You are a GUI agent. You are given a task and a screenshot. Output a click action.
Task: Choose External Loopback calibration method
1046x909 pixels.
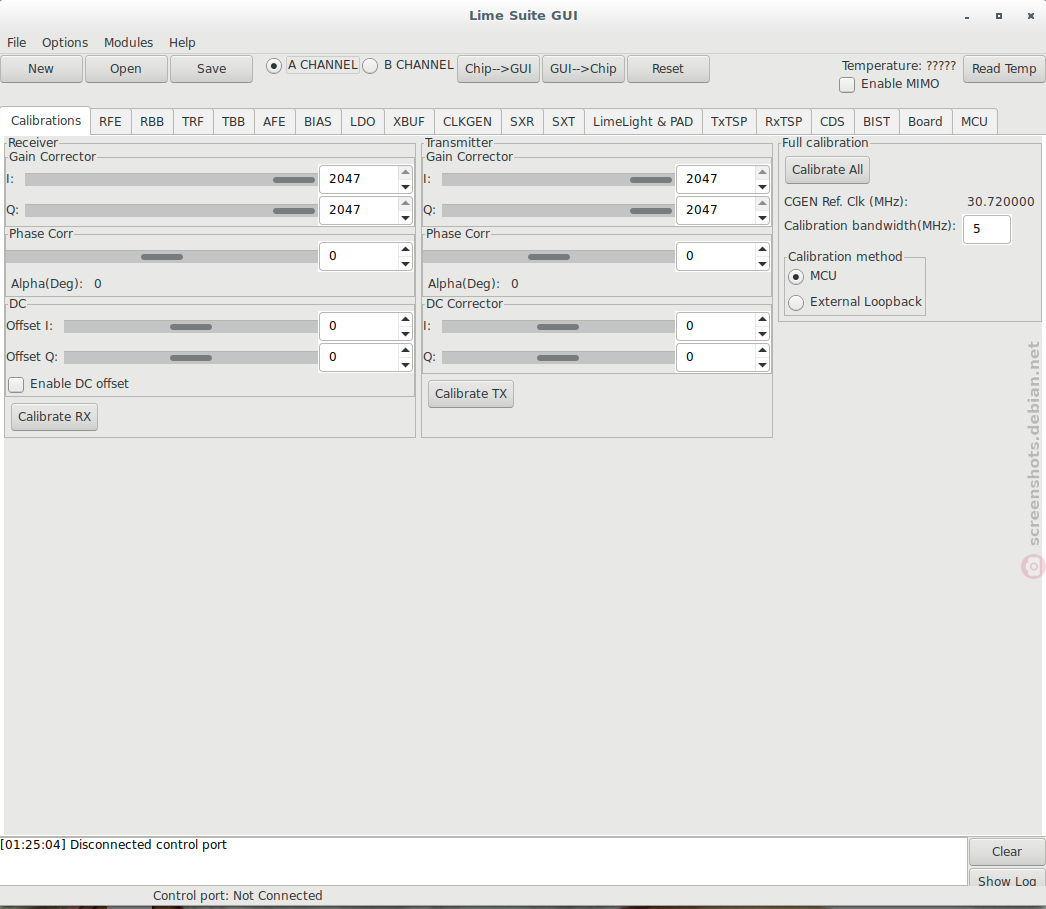coord(796,303)
